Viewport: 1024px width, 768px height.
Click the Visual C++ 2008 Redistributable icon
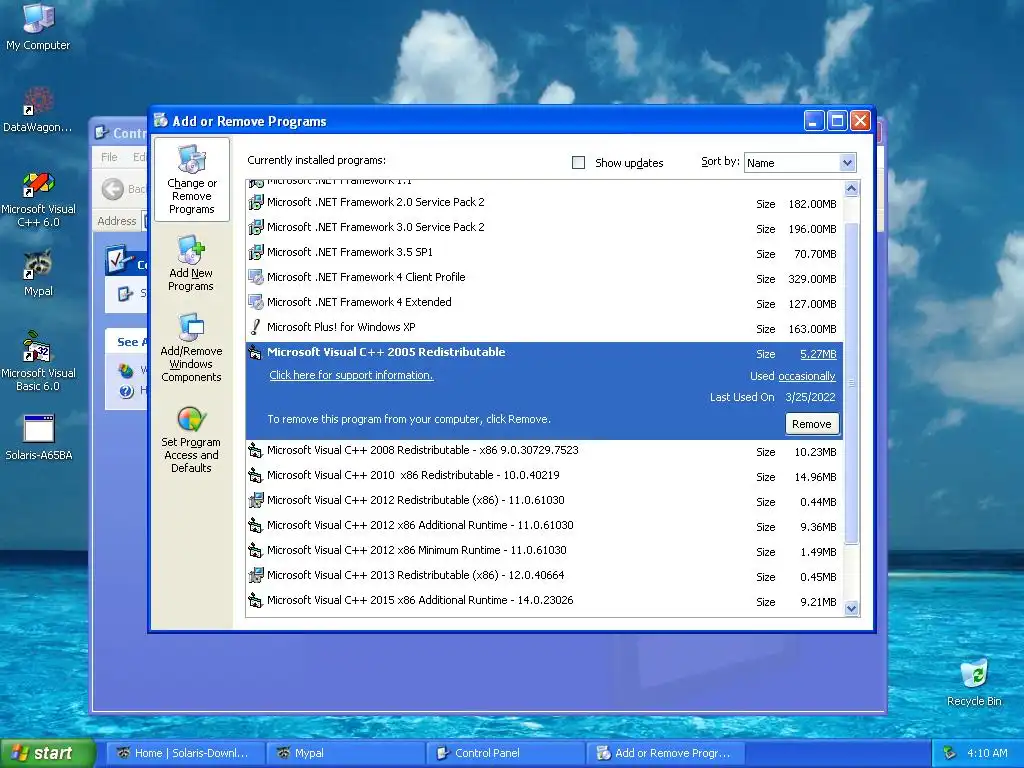pos(255,451)
